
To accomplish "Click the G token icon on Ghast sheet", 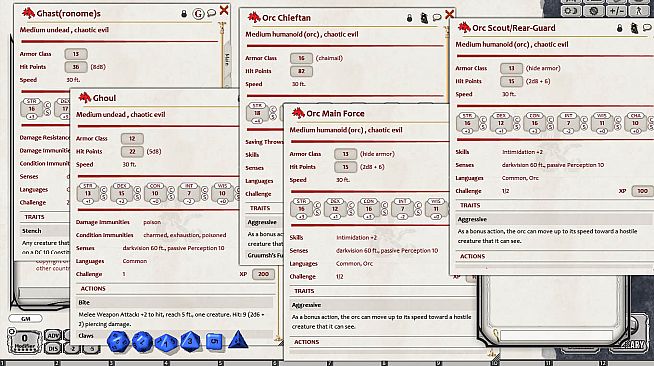I will (199, 14).
